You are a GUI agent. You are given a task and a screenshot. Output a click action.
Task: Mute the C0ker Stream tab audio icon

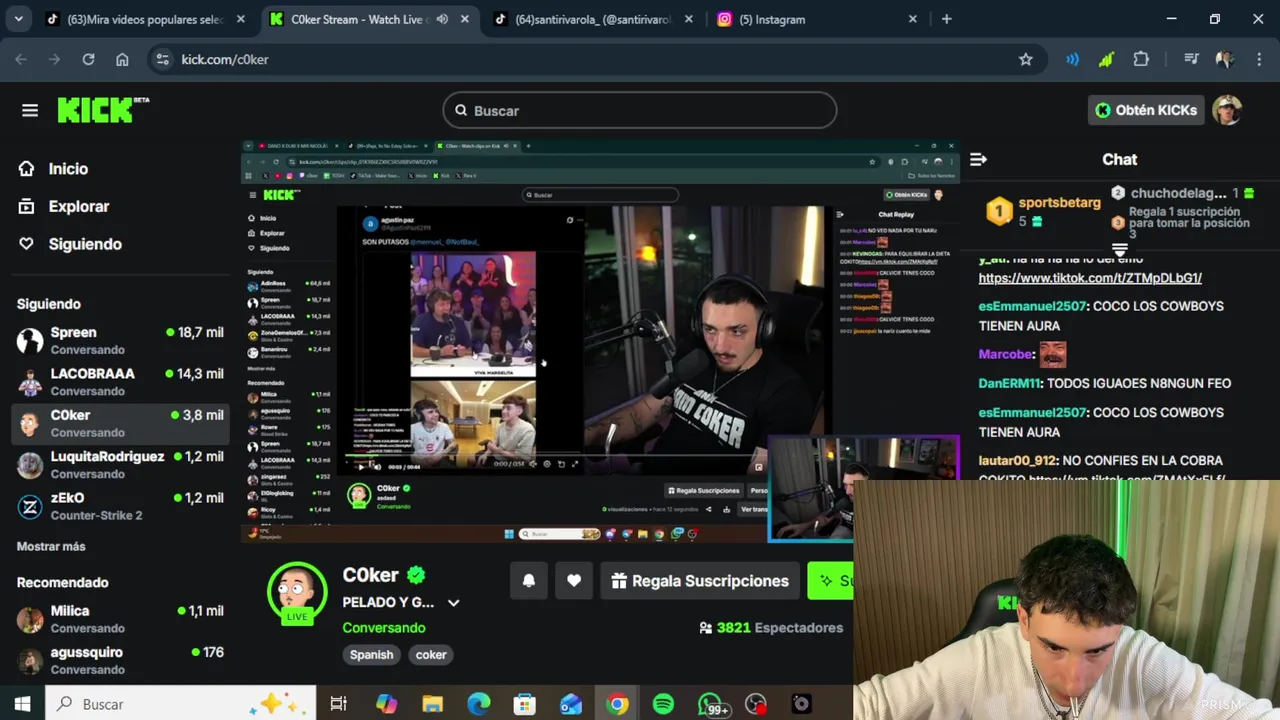click(442, 19)
